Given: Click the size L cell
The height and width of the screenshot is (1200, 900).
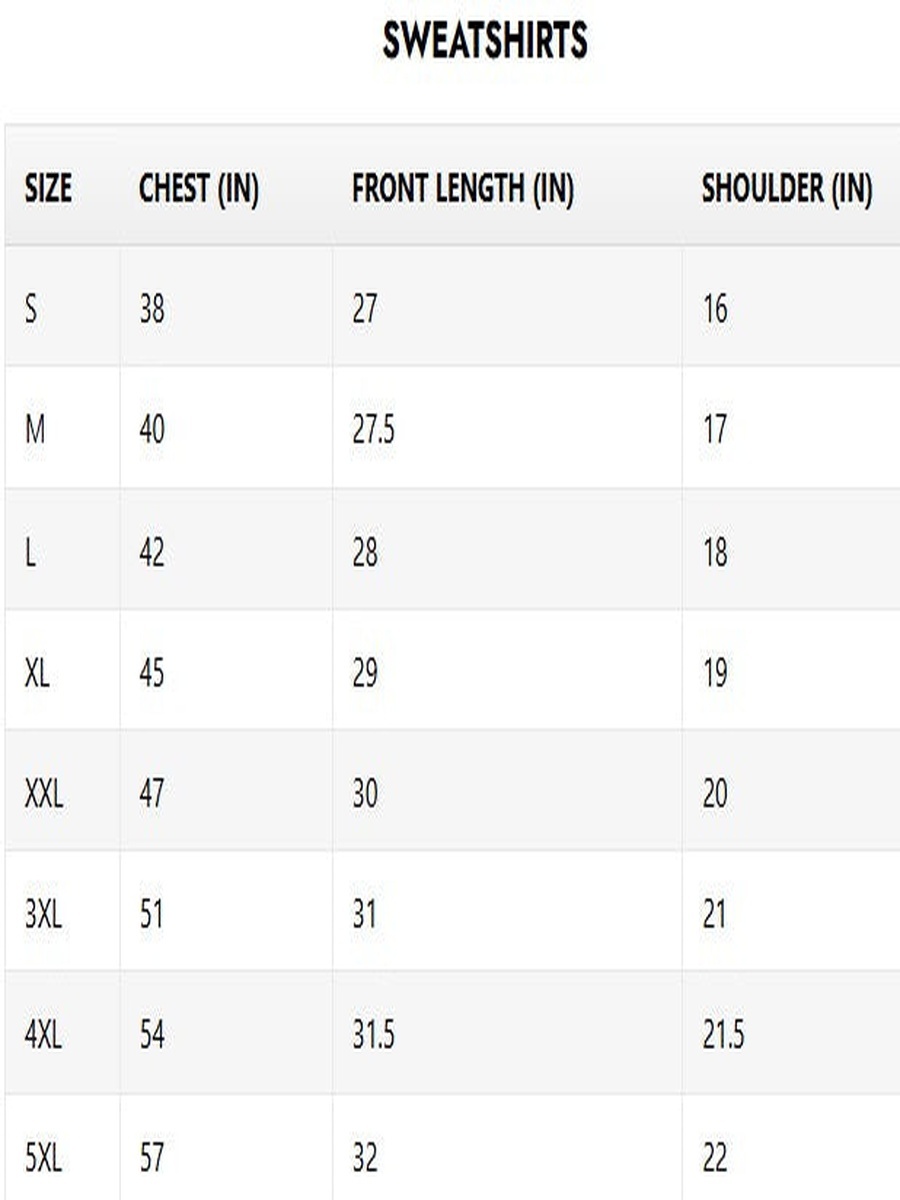Looking at the screenshot, I should pyautogui.click(x=30, y=552).
